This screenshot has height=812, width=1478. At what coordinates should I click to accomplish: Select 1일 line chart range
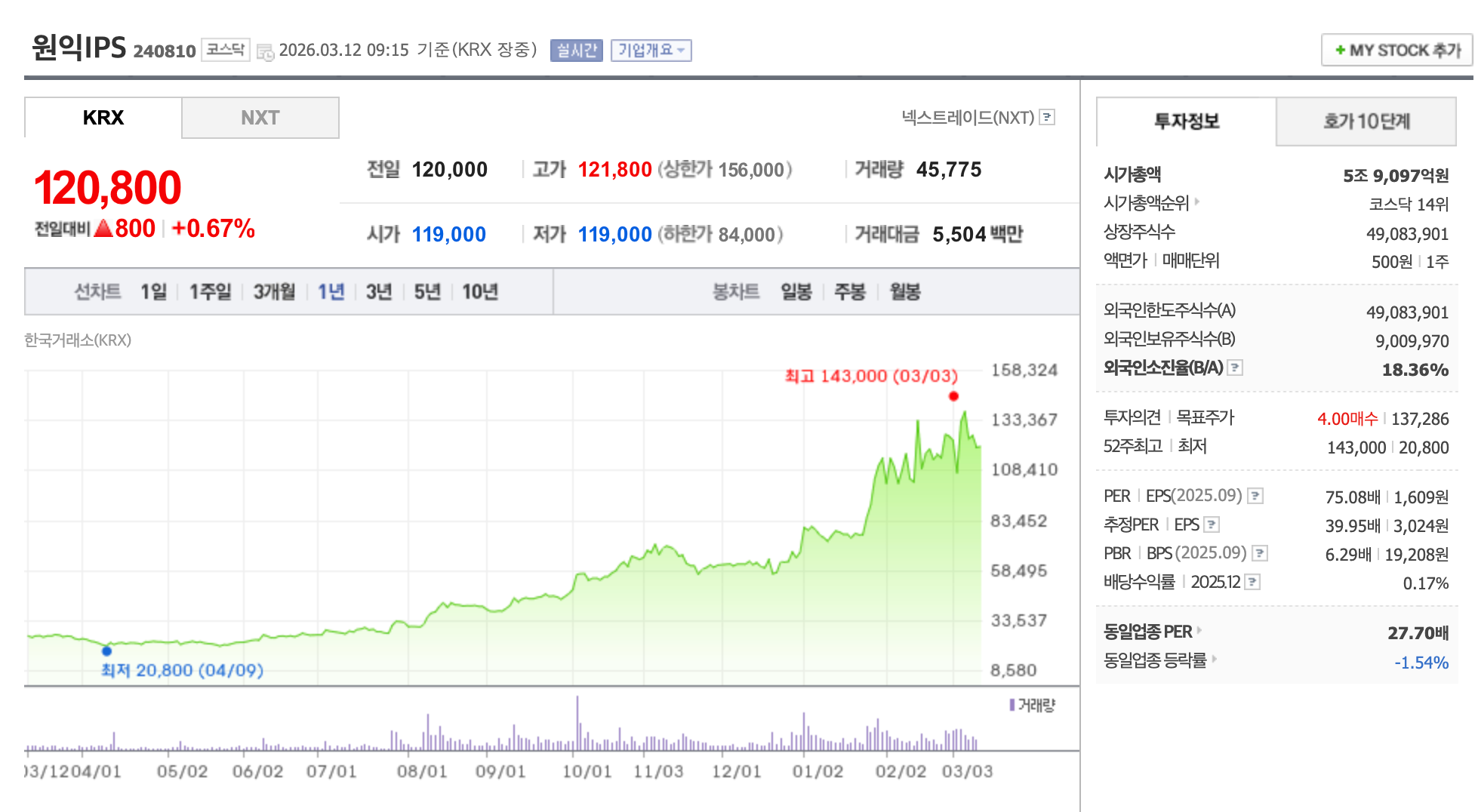(x=154, y=292)
